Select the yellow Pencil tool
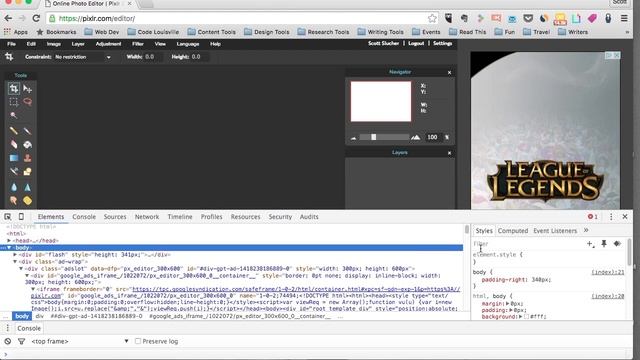The height and width of the screenshot is (360, 640). pos(14,131)
